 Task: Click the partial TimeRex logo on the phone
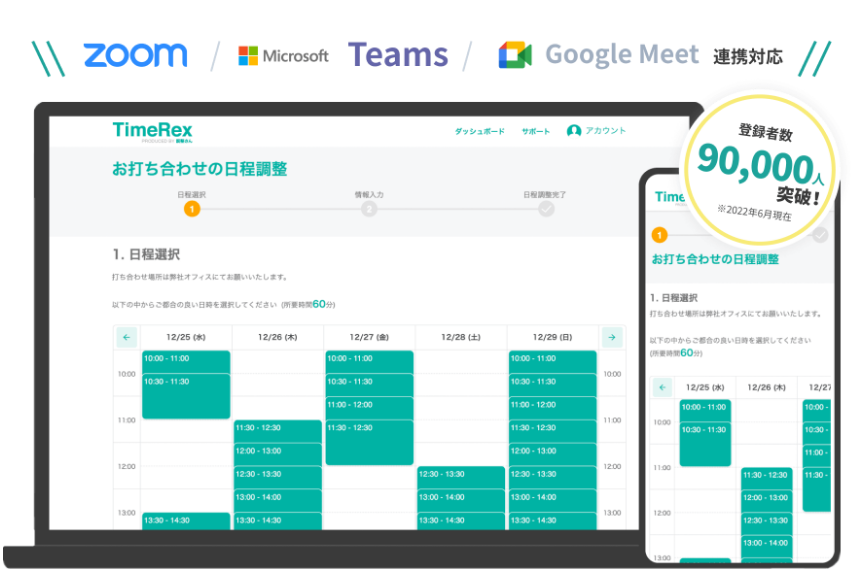[670, 197]
